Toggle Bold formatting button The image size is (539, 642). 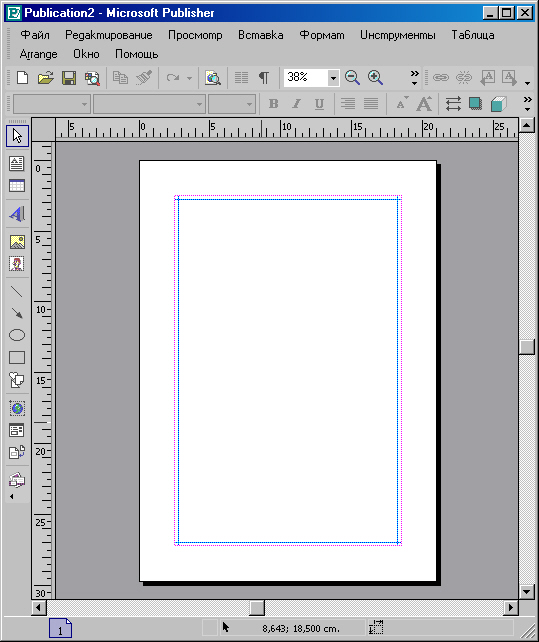(x=274, y=104)
